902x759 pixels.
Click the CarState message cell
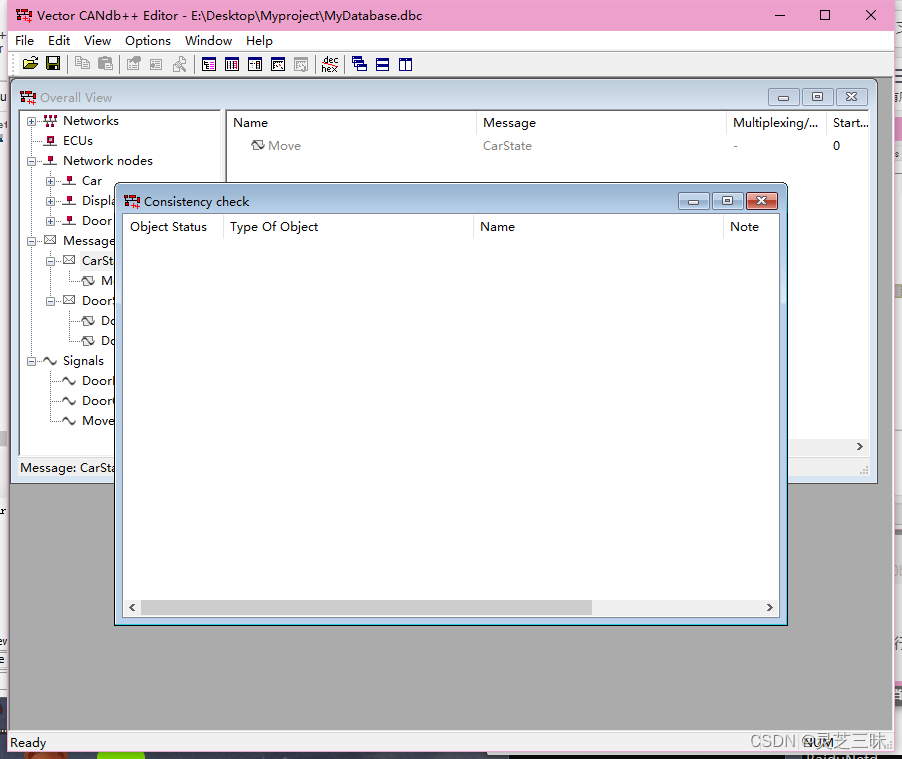[x=507, y=146]
